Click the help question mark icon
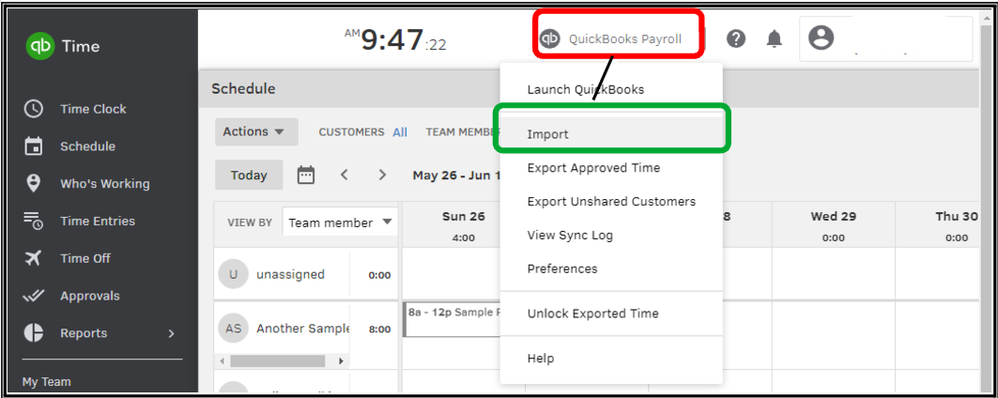 tap(736, 39)
